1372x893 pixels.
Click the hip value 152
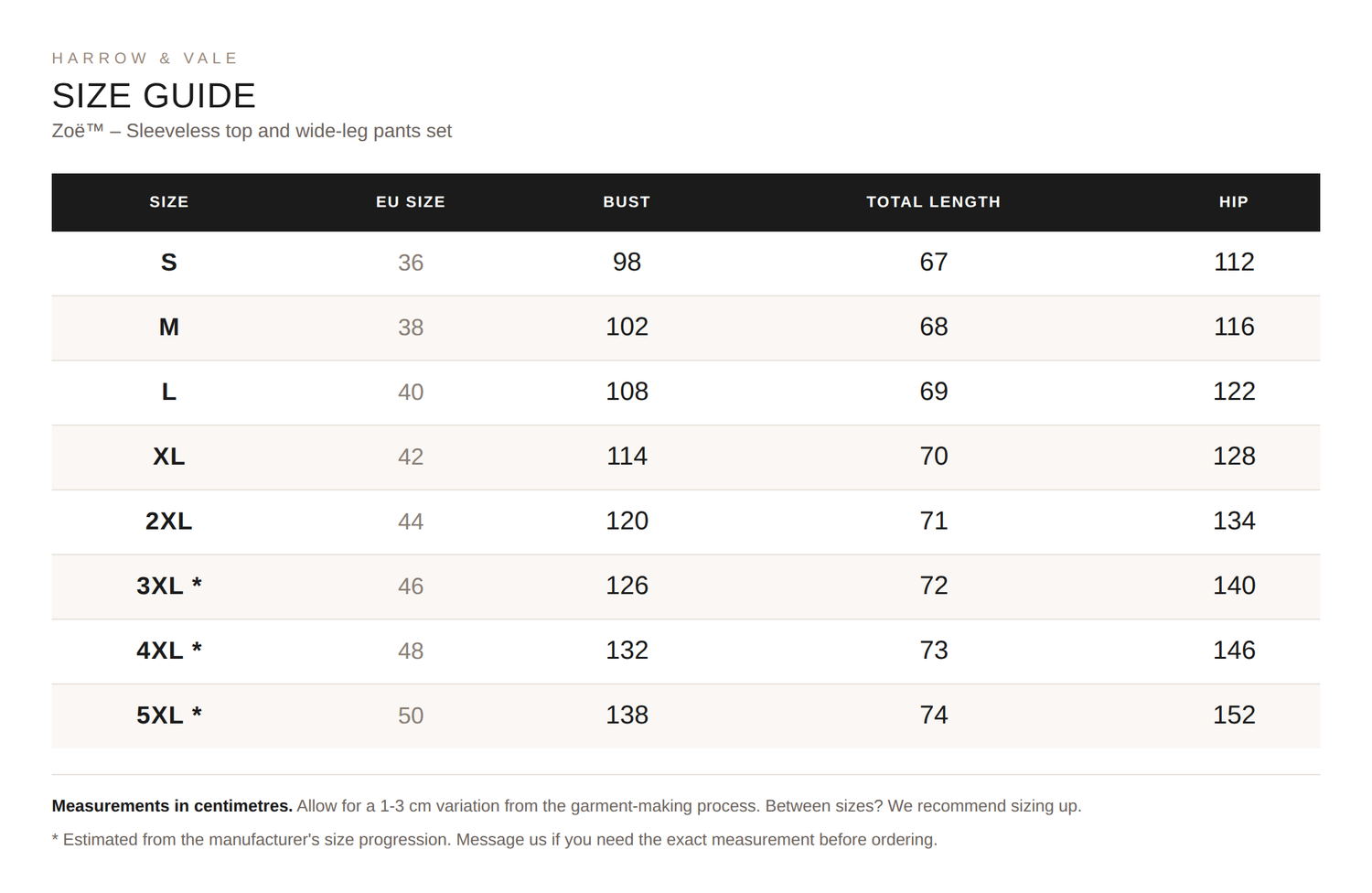click(1234, 715)
